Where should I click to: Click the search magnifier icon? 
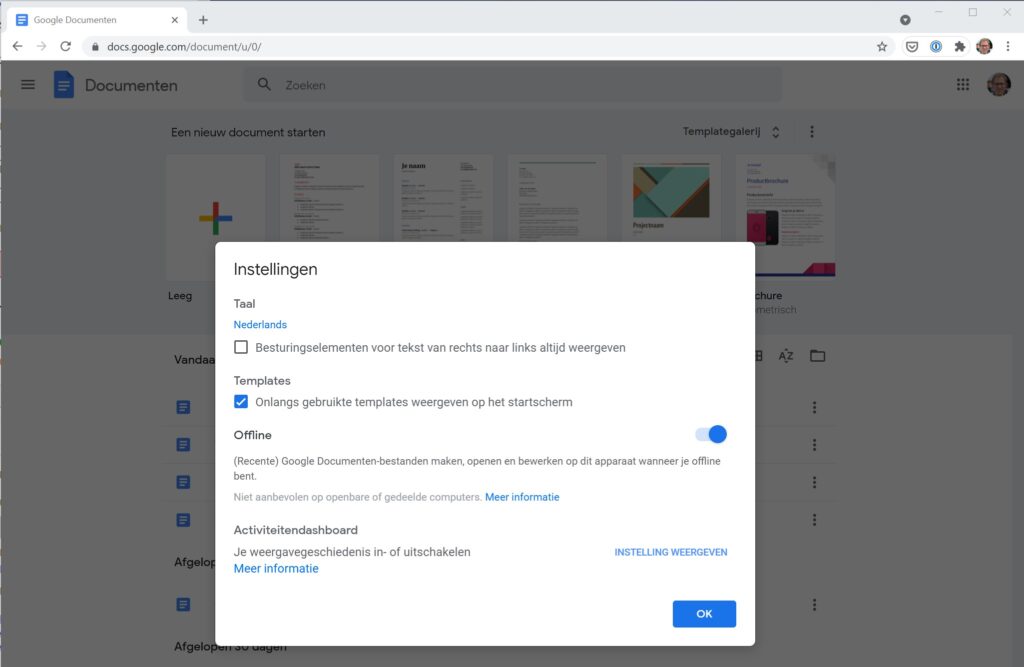(264, 84)
